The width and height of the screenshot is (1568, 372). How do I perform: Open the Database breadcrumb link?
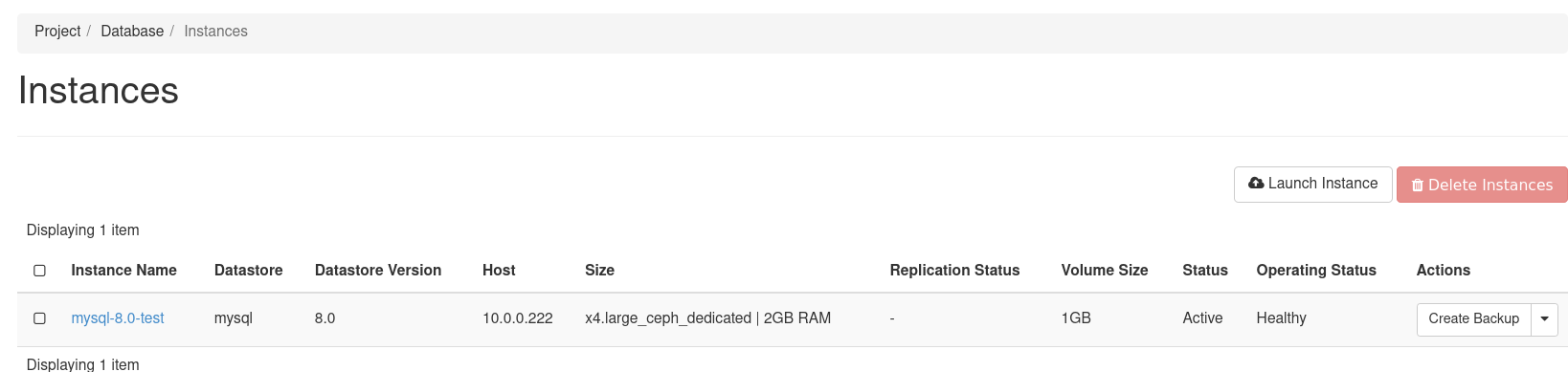pos(132,32)
